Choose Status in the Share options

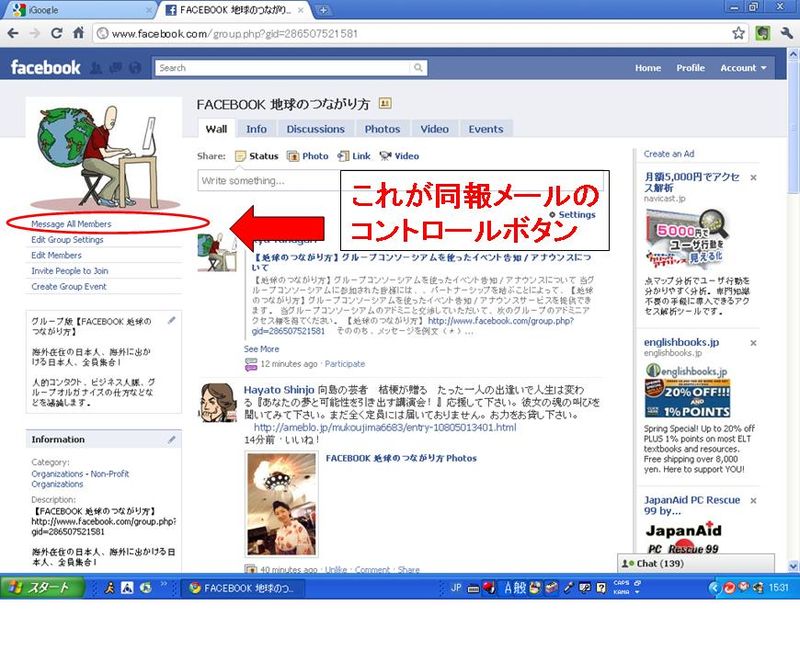(x=257, y=156)
